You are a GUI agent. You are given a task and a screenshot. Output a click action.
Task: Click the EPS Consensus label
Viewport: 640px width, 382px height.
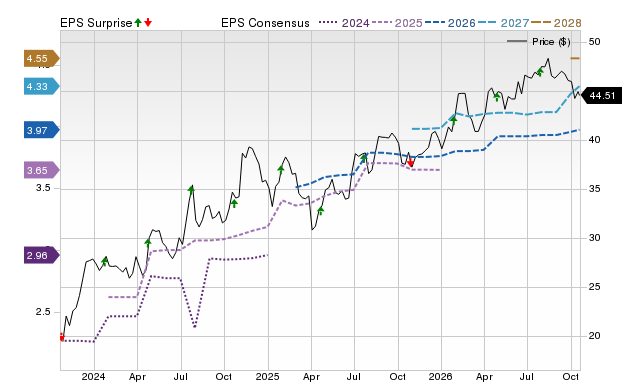pos(265,23)
